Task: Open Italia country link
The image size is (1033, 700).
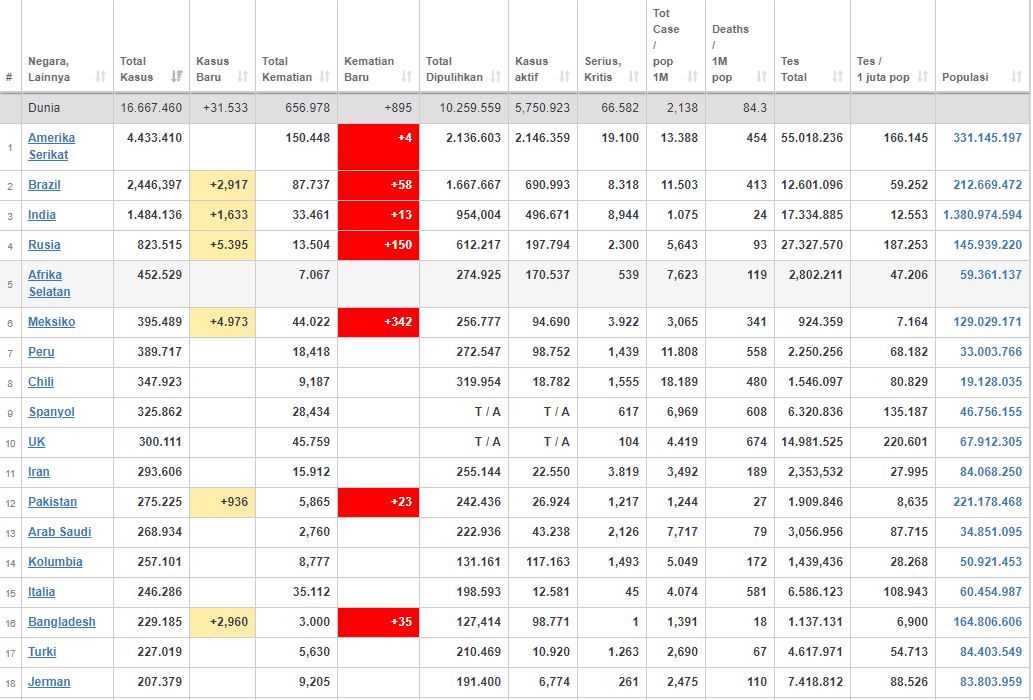Action: pos(42,592)
